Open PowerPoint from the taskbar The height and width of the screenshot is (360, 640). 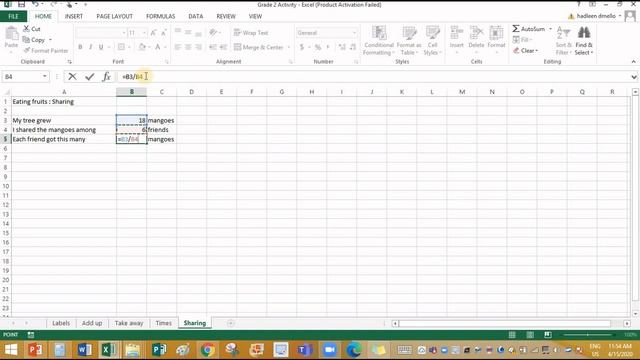(x=36, y=350)
